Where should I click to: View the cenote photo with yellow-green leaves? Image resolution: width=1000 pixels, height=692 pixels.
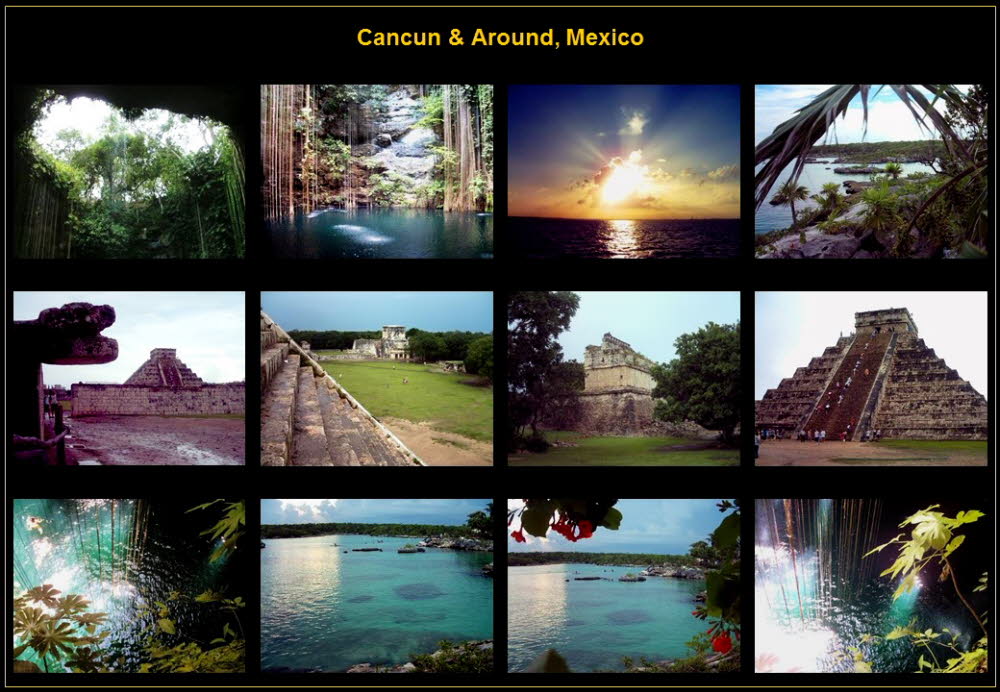[870, 585]
